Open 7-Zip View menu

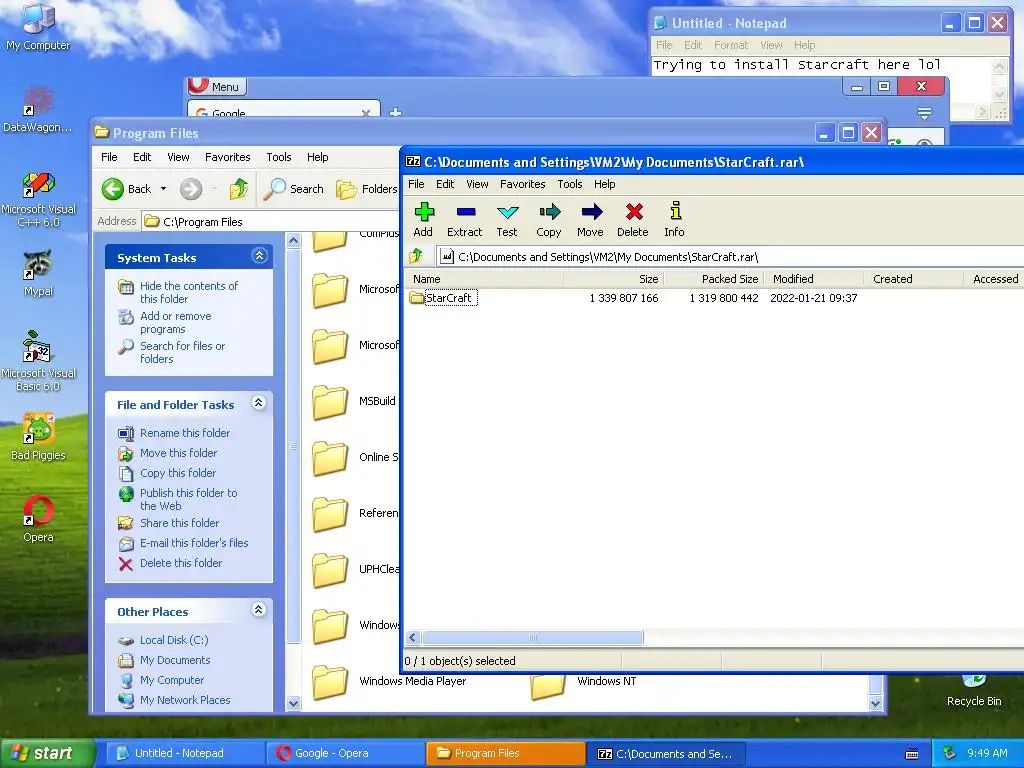click(477, 184)
